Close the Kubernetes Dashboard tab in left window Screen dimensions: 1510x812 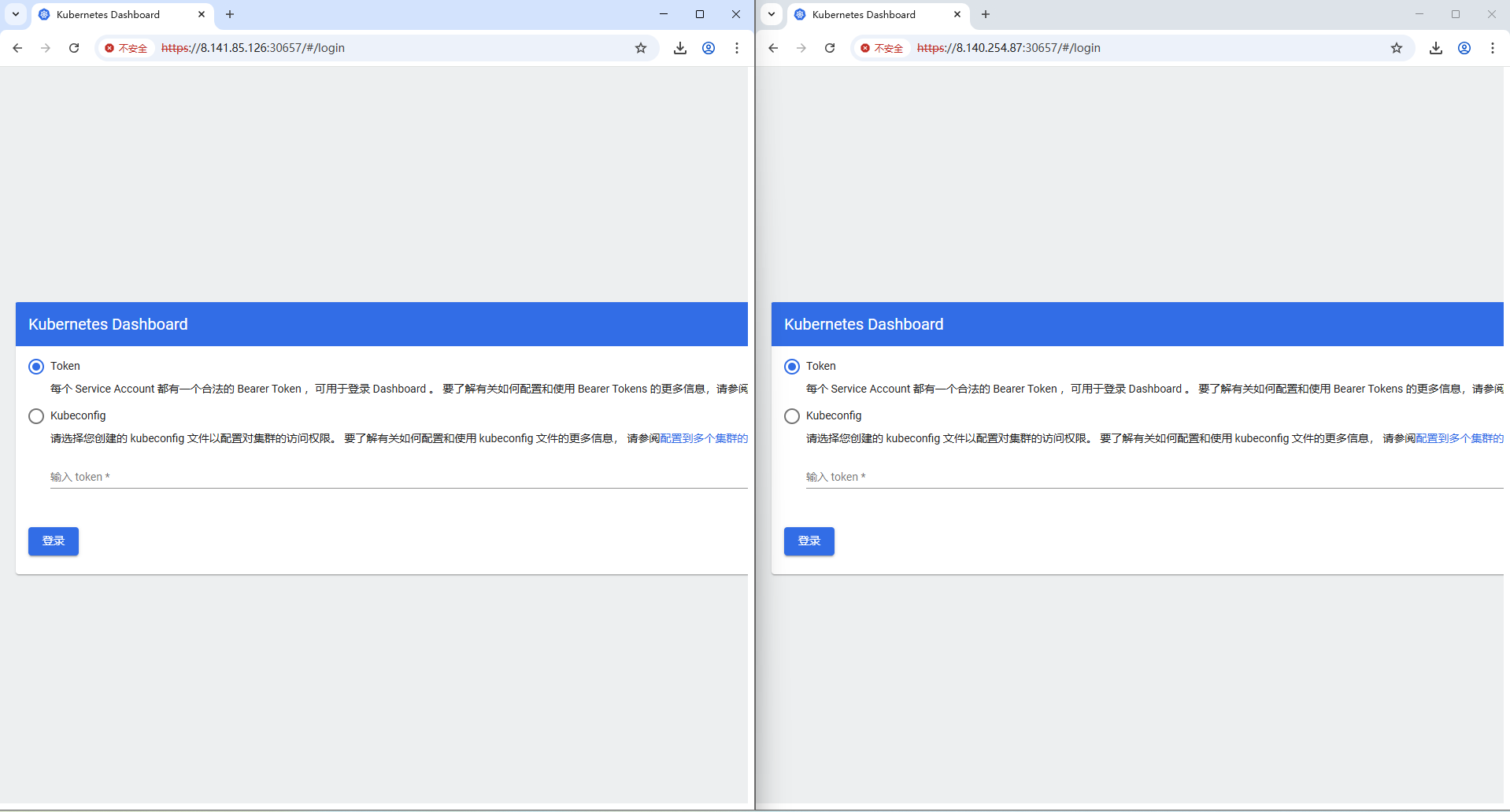[x=202, y=14]
